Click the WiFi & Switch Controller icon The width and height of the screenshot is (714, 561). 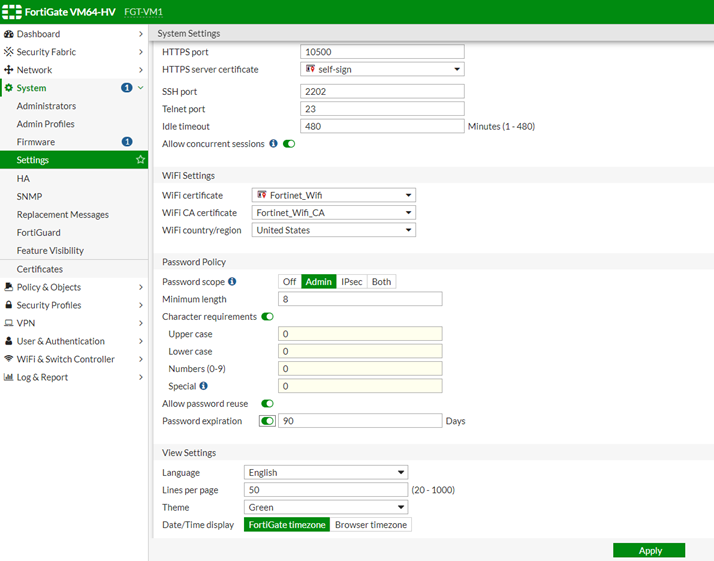[x=9, y=359]
